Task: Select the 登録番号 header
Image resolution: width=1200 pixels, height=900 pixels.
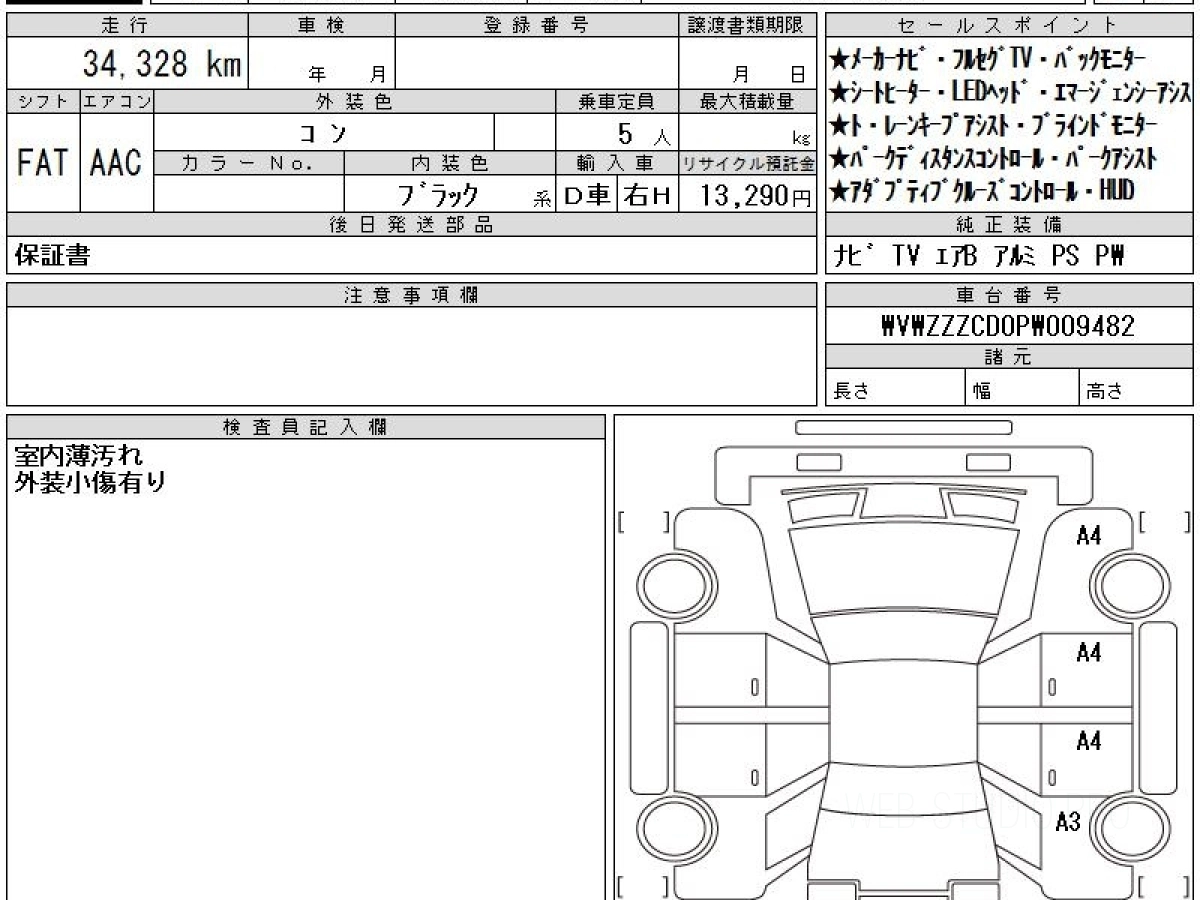Action: click(537, 26)
